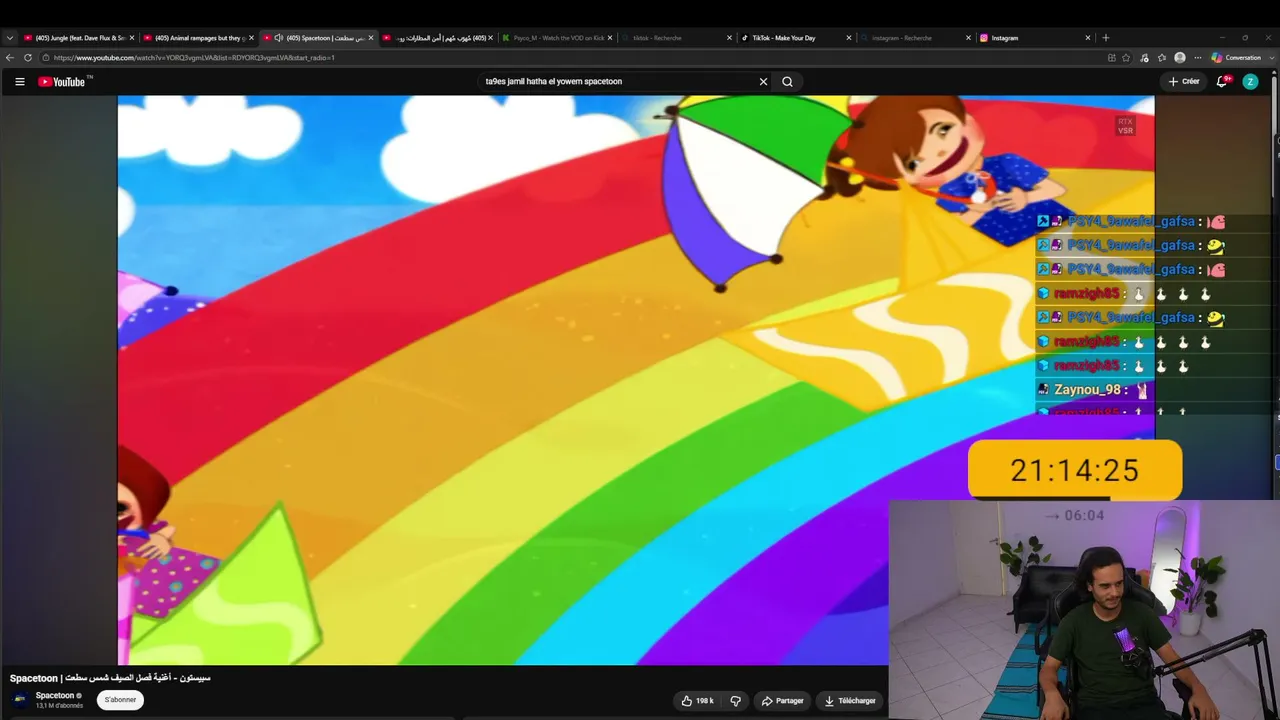Click the browser address bar URL
Viewport: 1280px width, 720px height.
click(195, 58)
